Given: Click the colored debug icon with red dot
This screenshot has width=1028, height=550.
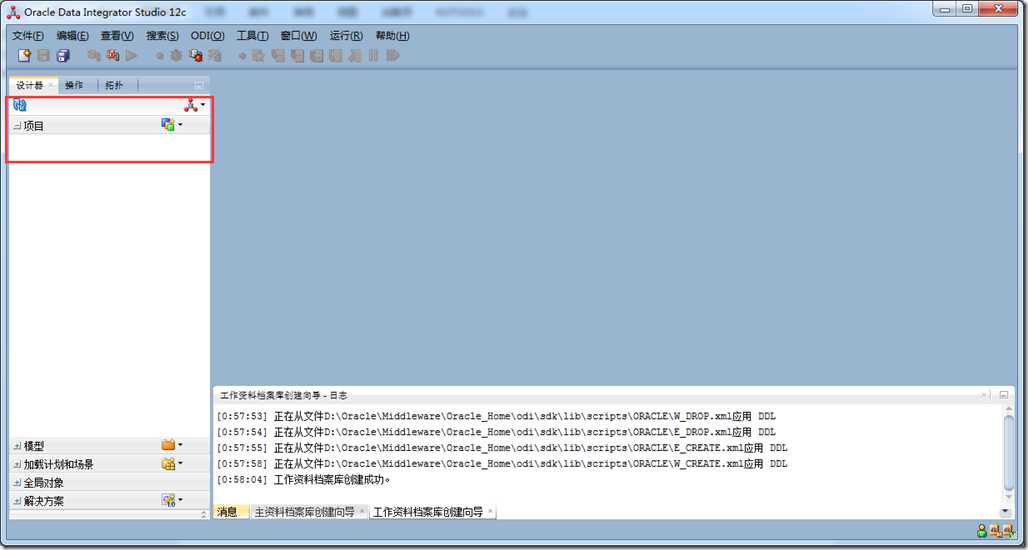Looking at the screenshot, I should [195, 56].
